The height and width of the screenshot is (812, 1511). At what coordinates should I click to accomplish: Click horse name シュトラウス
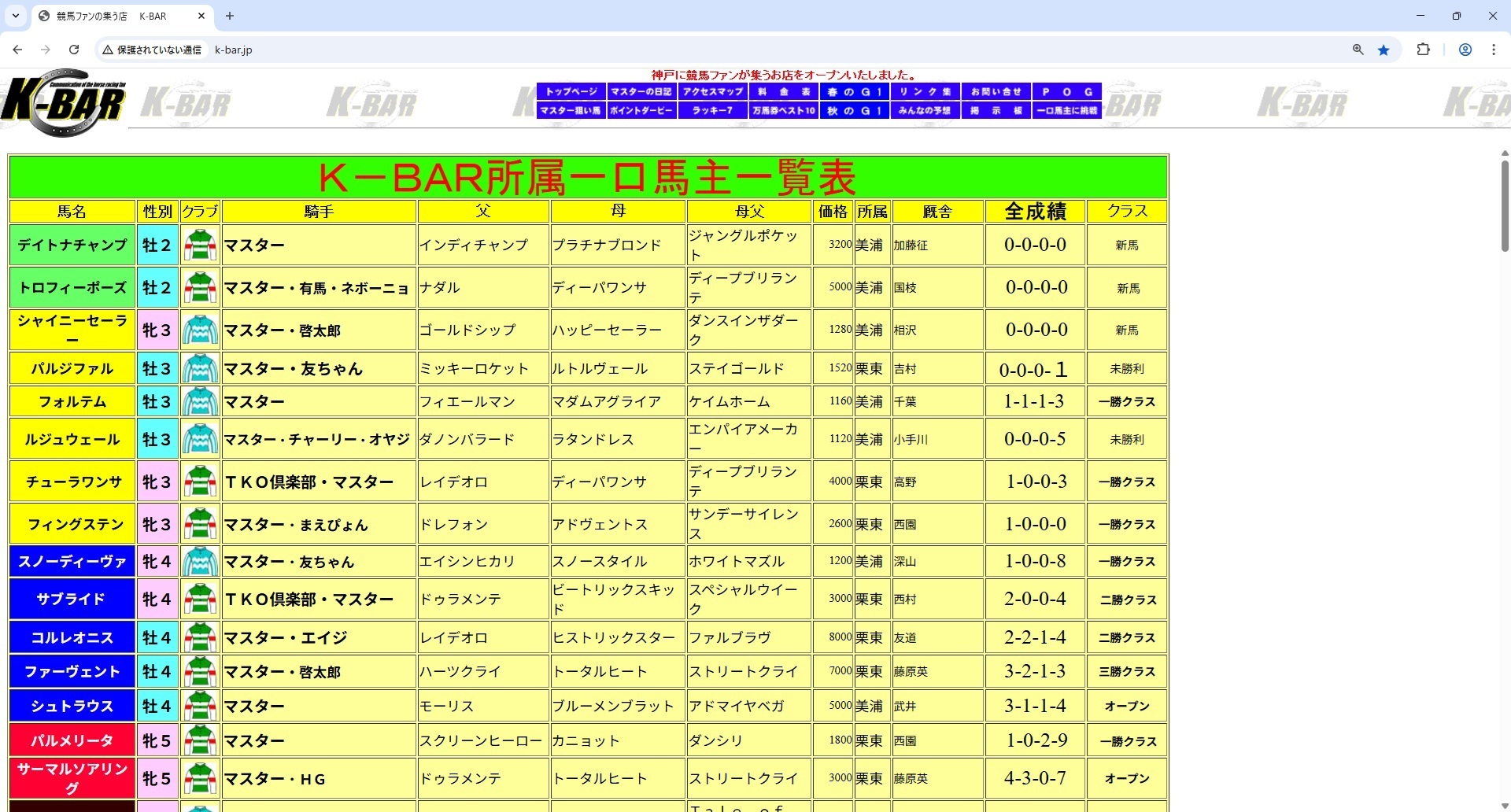(72, 706)
